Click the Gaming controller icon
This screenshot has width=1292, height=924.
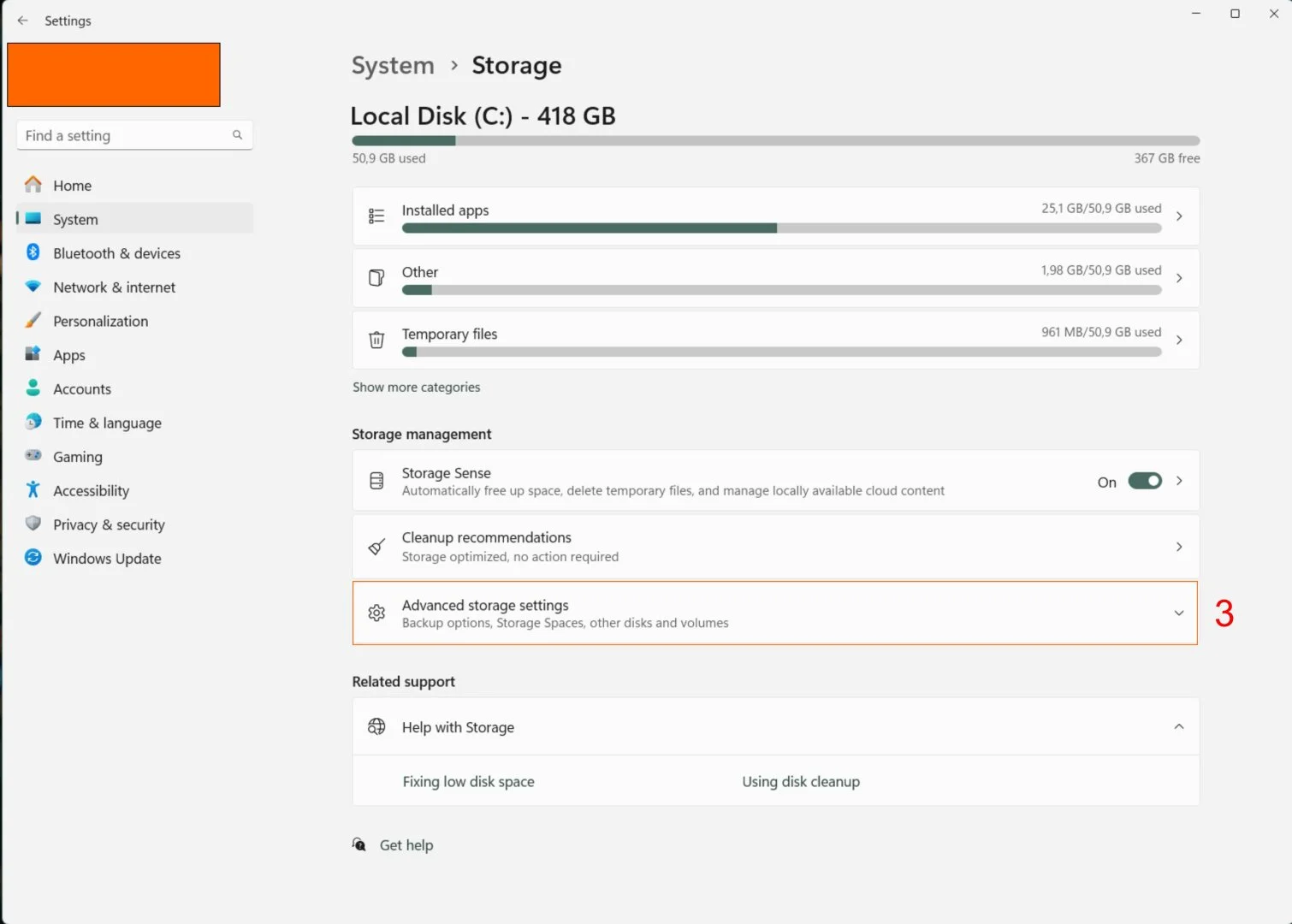(33, 455)
